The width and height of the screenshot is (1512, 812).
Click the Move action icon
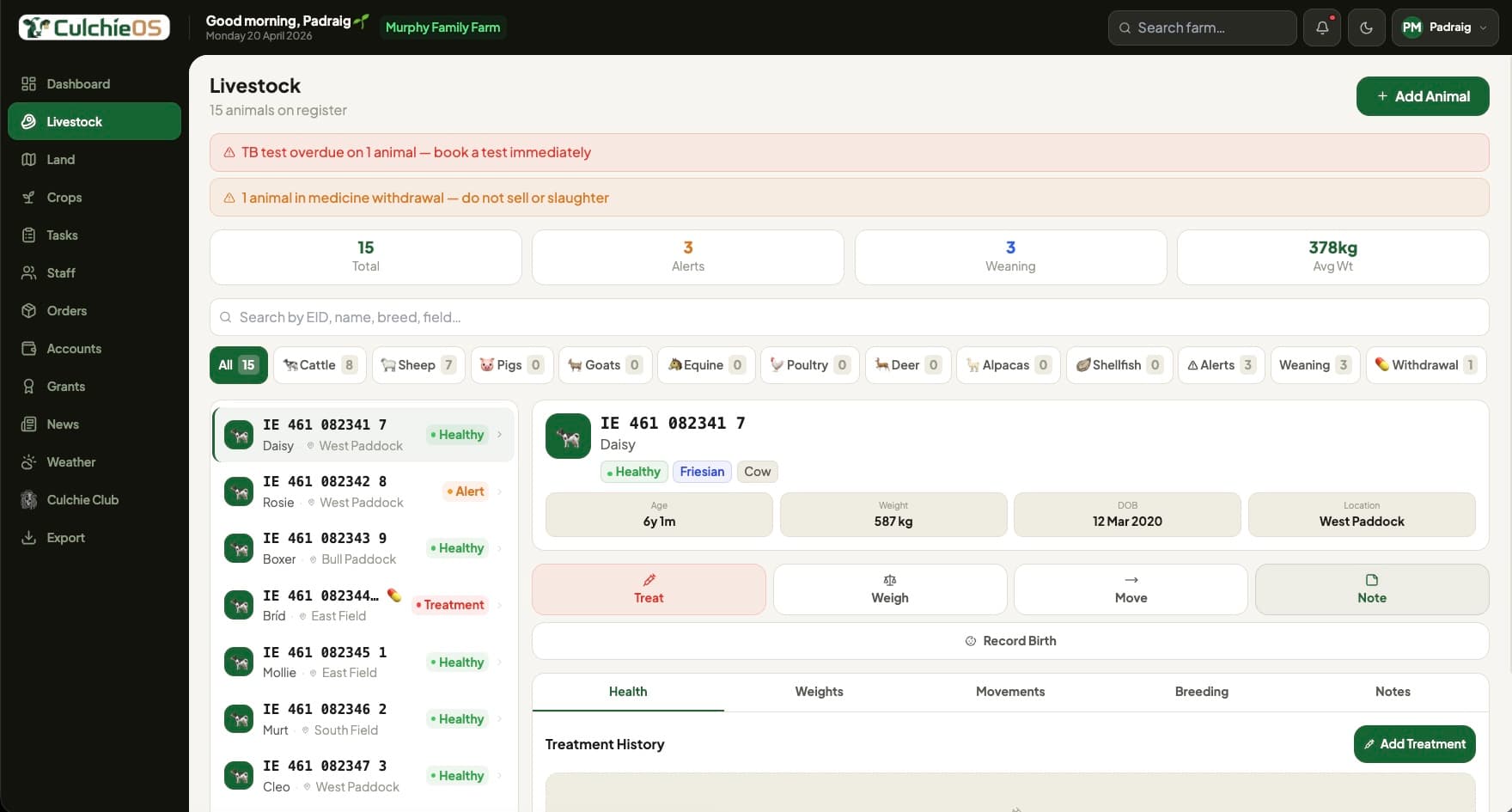click(x=1131, y=580)
